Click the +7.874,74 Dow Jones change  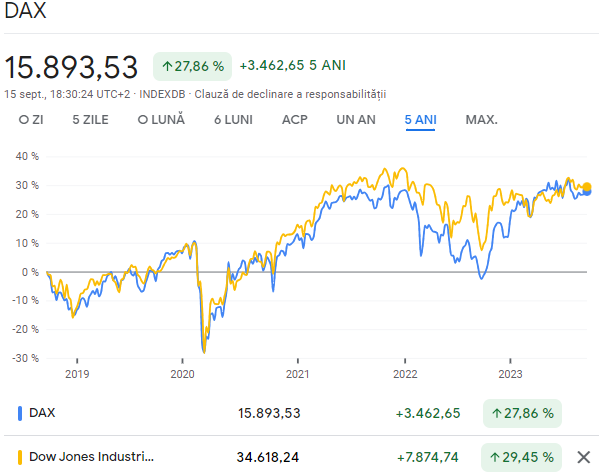coord(428,457)
